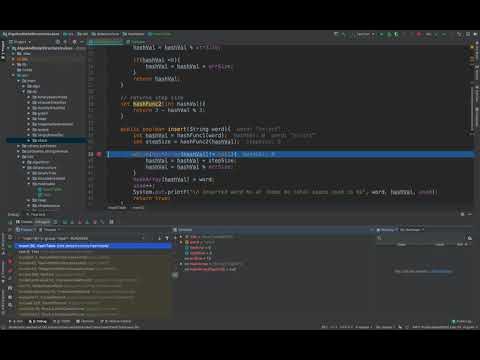Open Project tool window settings gear

[74, 42]
